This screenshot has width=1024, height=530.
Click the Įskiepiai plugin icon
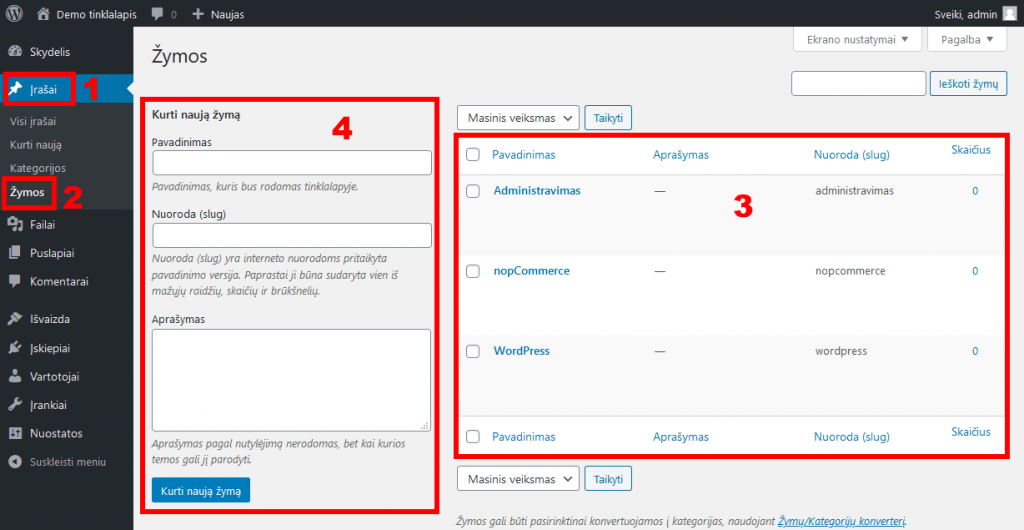click(x=16, y=348)
